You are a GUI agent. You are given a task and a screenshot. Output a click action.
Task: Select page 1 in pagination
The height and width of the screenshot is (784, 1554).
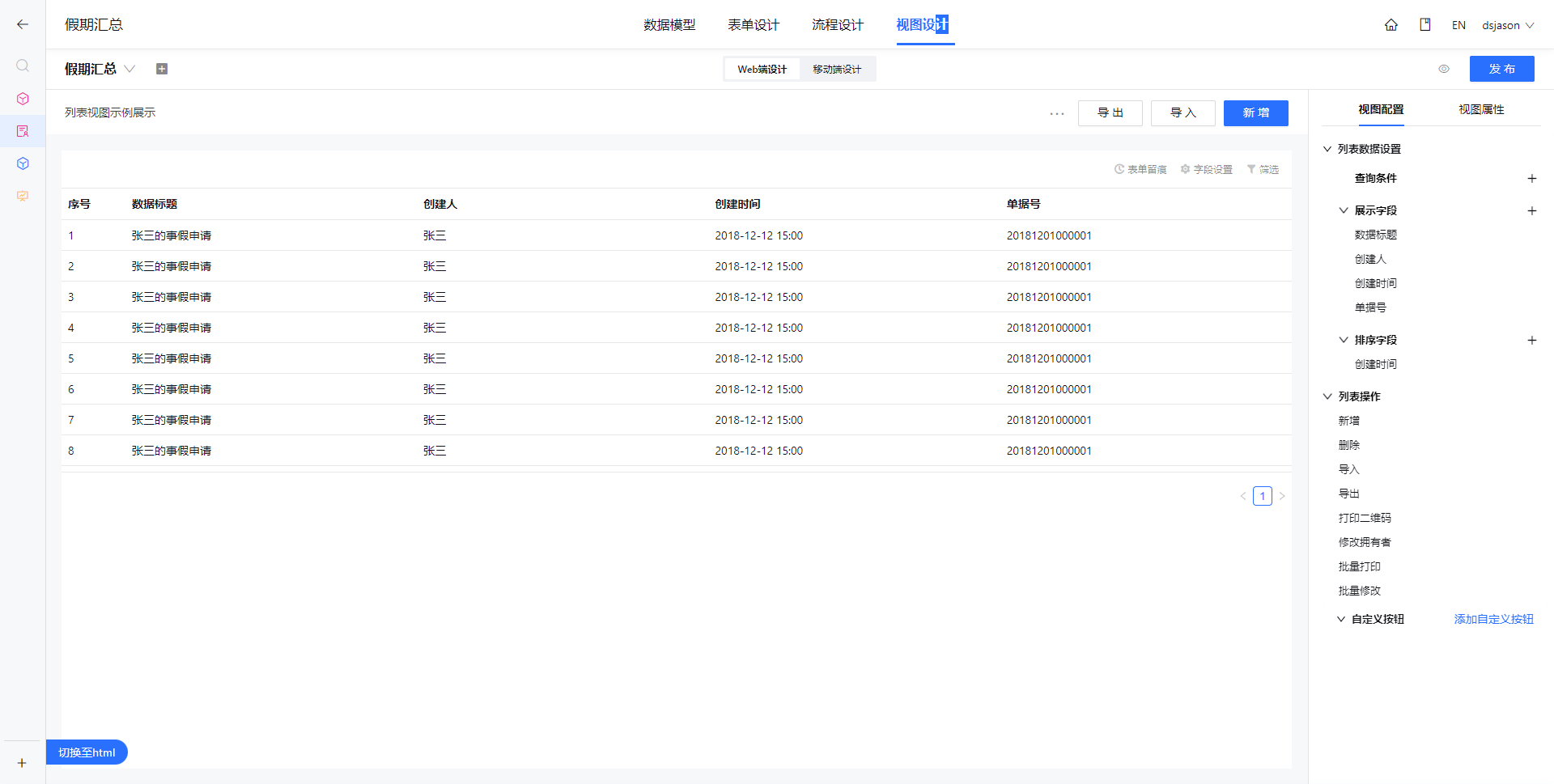(1263, 496)
